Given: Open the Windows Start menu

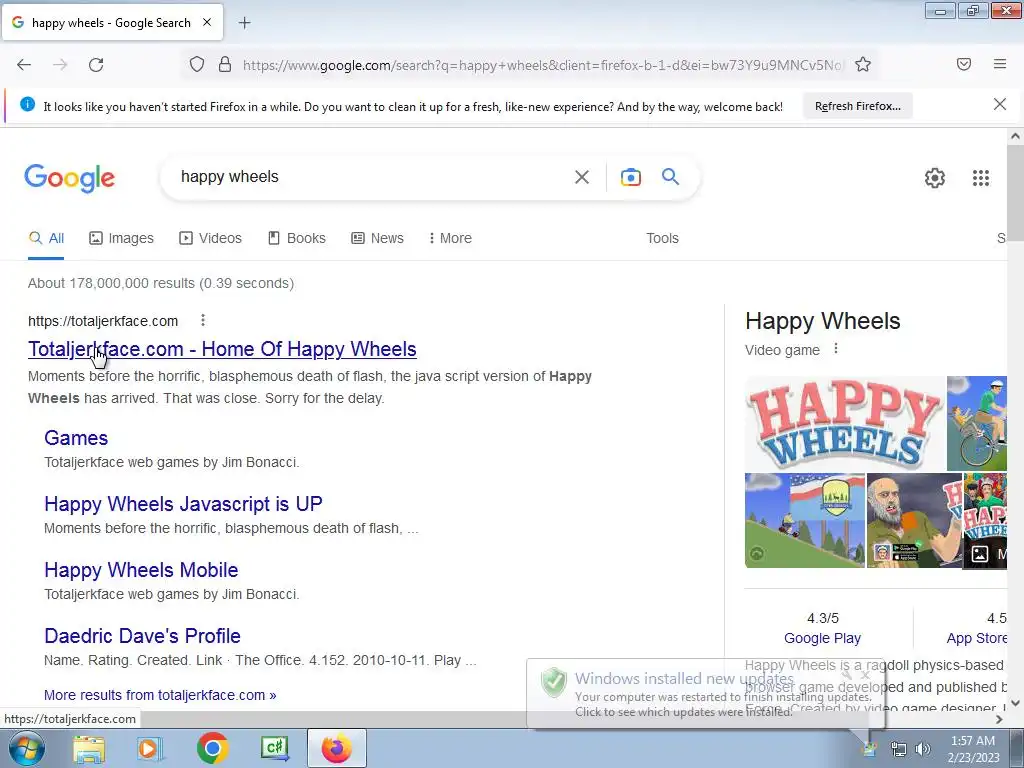Looking at the screenshot, I should pos(26,748).
